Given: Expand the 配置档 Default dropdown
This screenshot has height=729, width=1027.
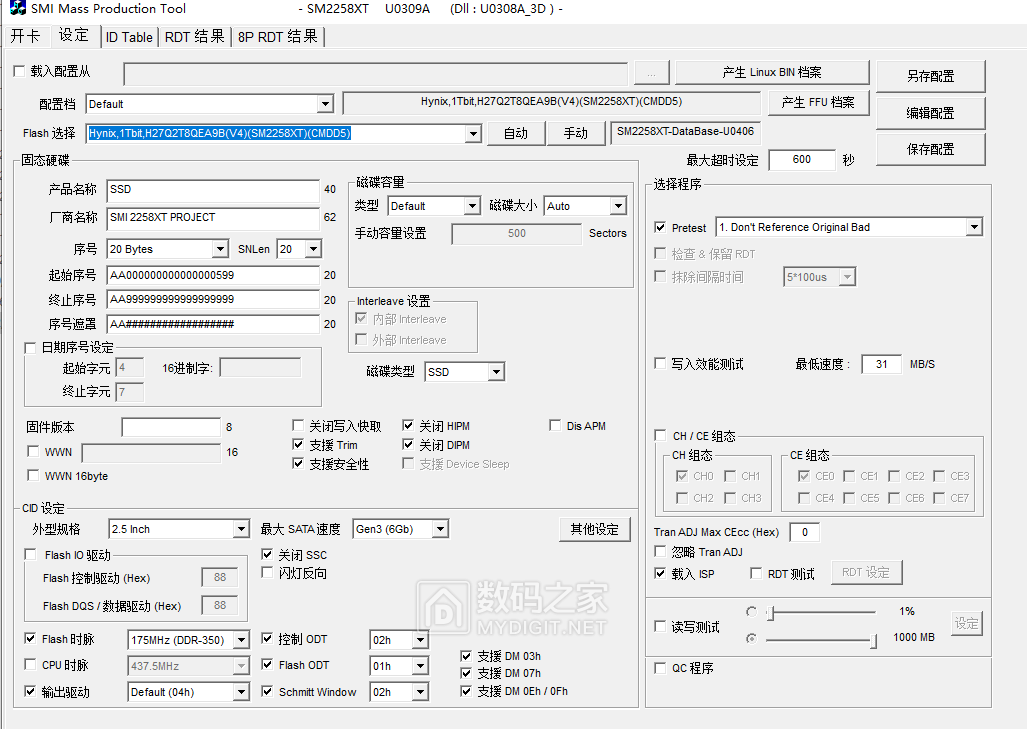Looking at the screenshot, I should click(325, 104).
